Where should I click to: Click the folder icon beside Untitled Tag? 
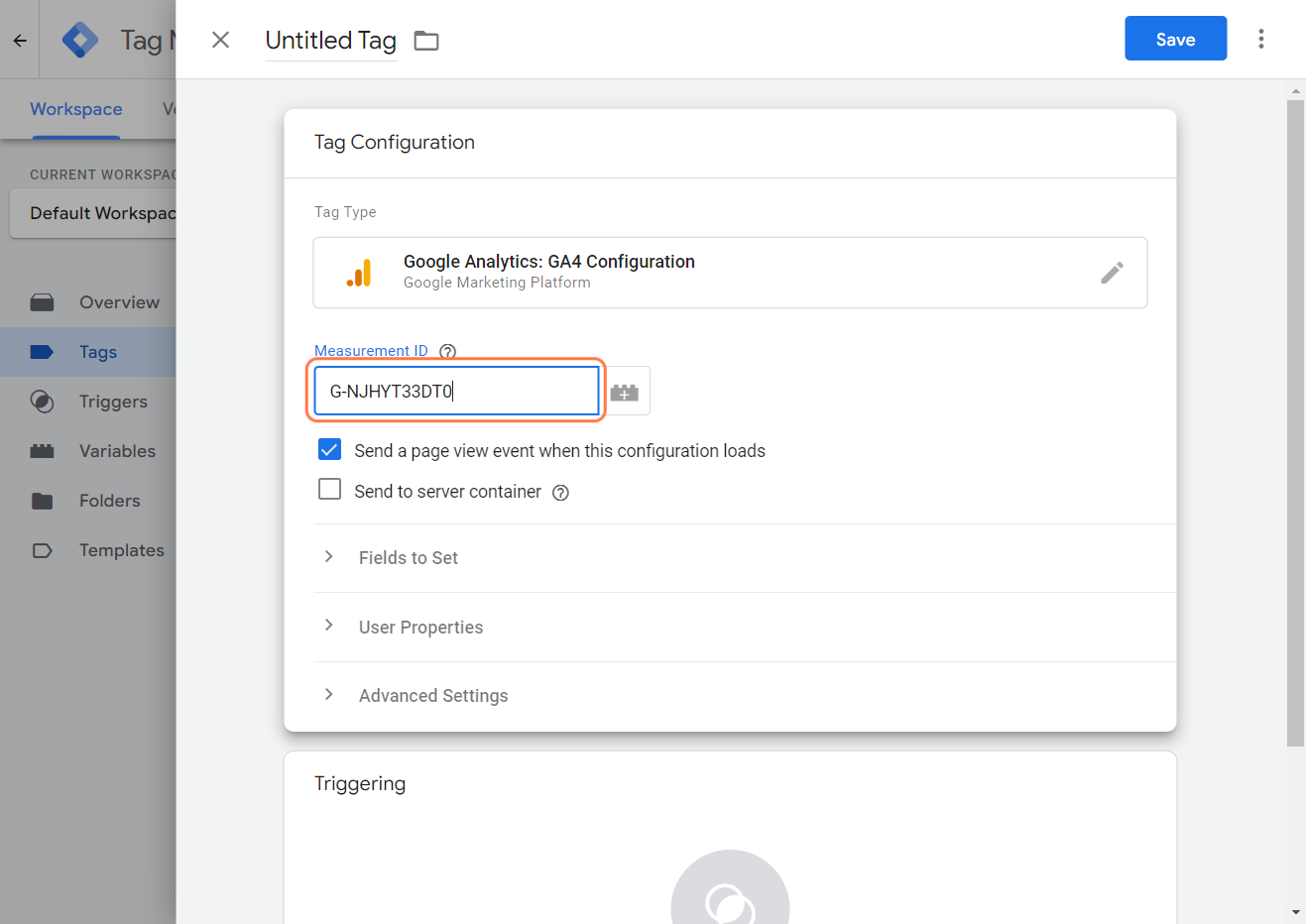[426, 41]
